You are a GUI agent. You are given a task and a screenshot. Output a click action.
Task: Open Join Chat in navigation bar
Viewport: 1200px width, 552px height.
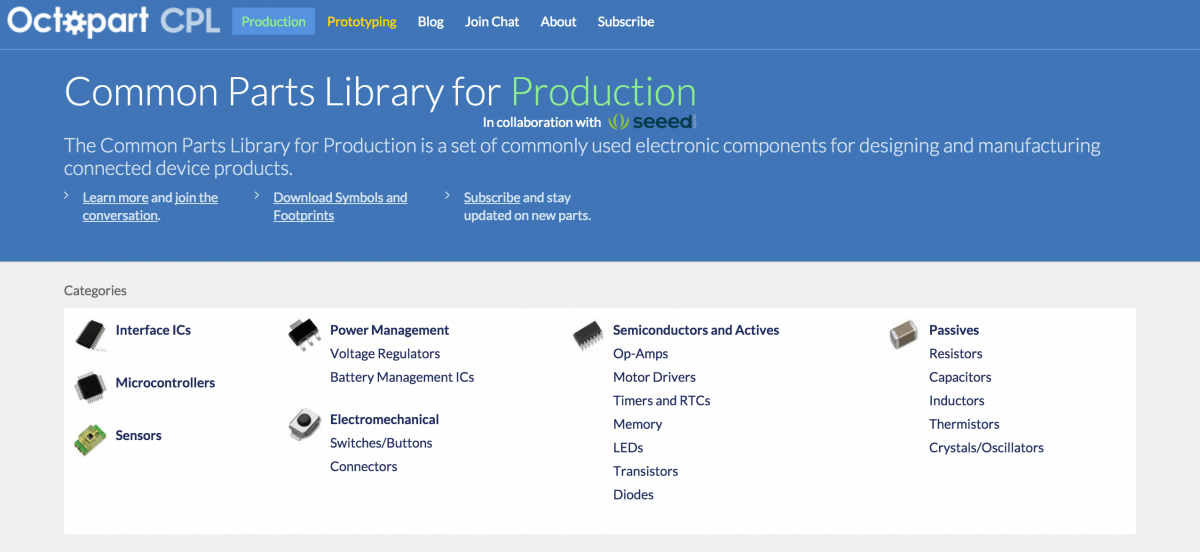pos(492,22)
